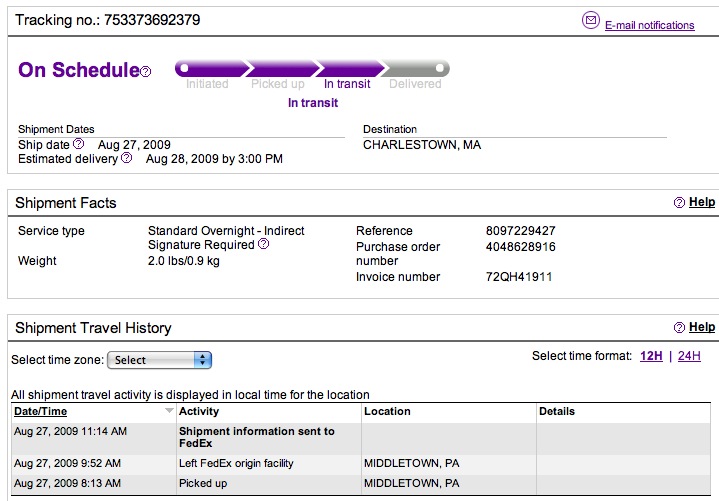Click the time zone dropdown arrow stepper
This screenshot has height=501, width=719.
202,360
